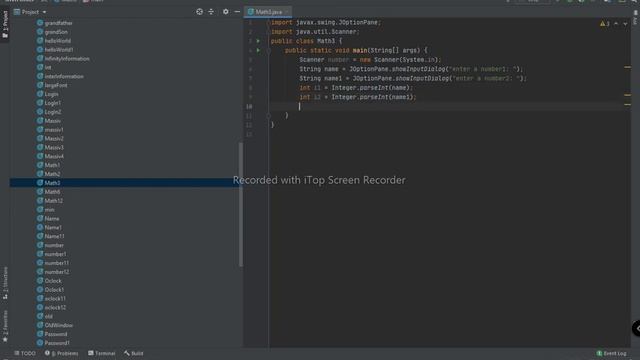The image size is (640, 360).
Task: Select class helloWorld1 in the tree
Action: point(55,49)
